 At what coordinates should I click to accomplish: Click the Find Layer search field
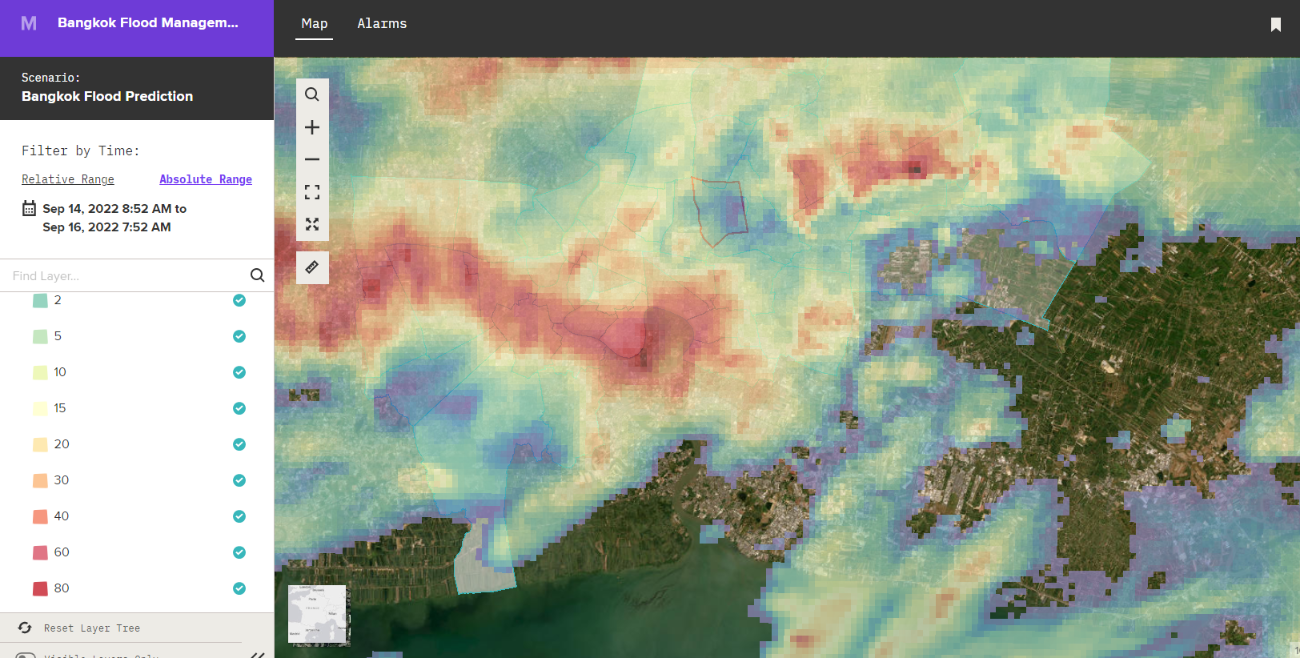pyautogui.click(x=125, y=276)
